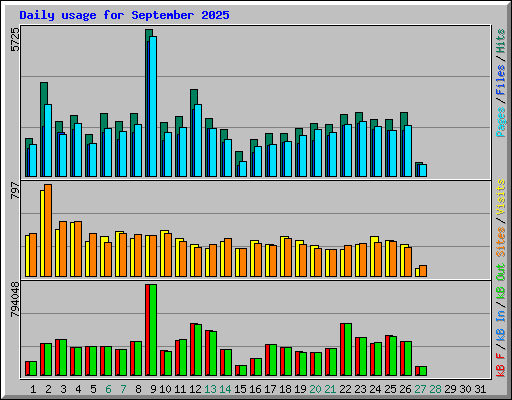This screenshot has height=400, width=512.
Task: Click green weekend day label 20
Action: 315,389
